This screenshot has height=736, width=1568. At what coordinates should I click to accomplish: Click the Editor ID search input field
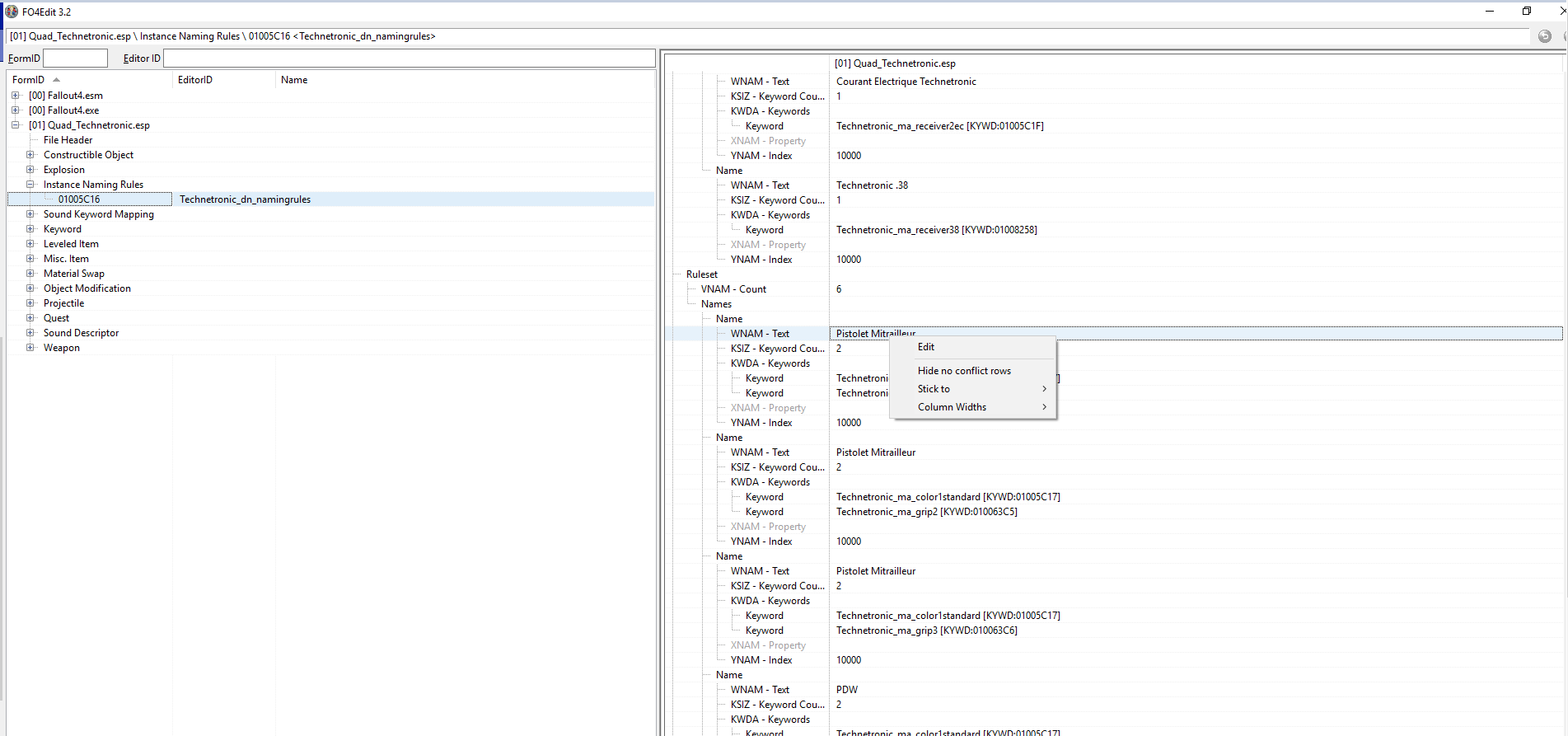click(x=410, y=58)
